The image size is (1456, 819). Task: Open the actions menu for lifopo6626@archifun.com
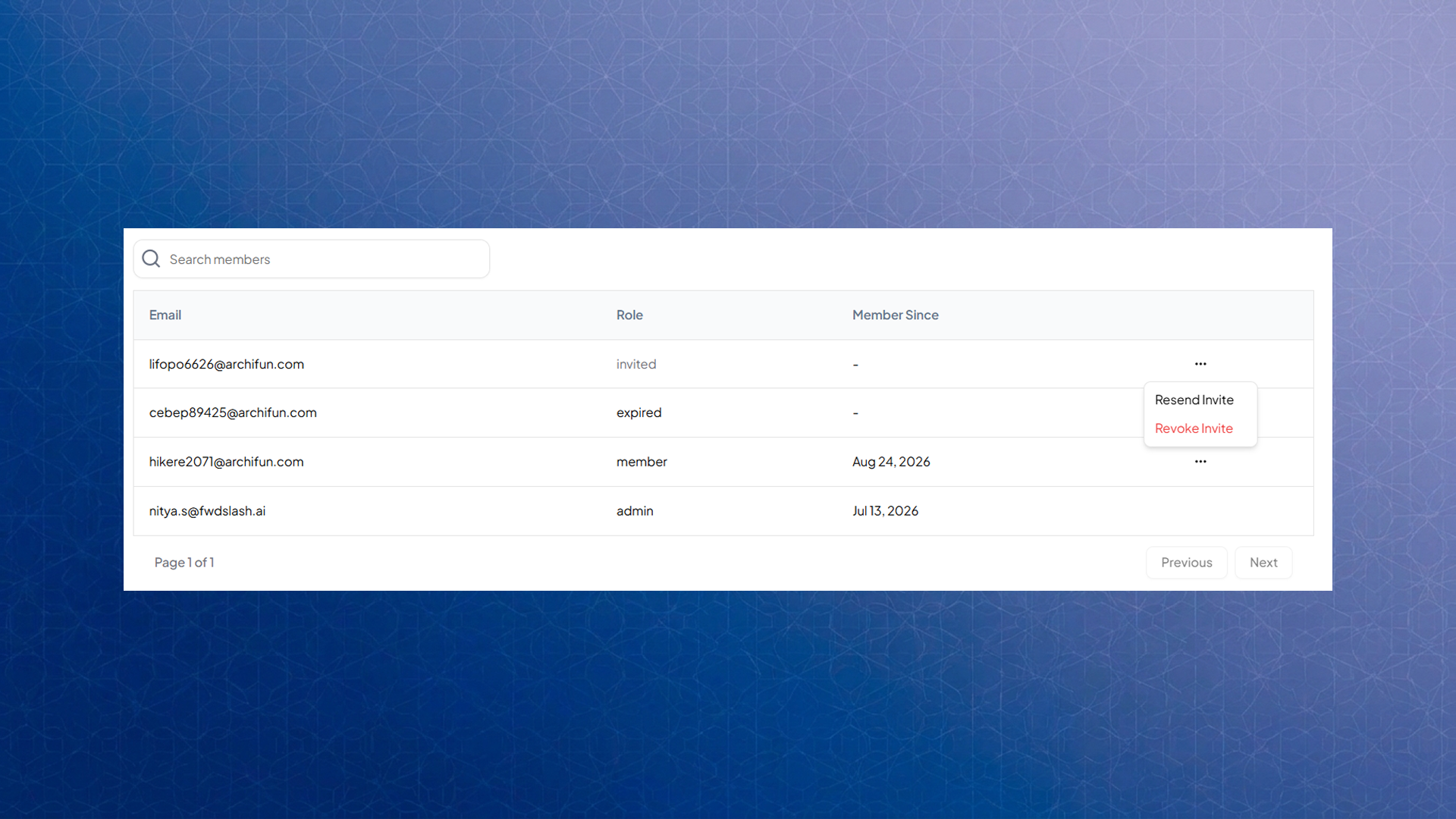point(1200,364)
